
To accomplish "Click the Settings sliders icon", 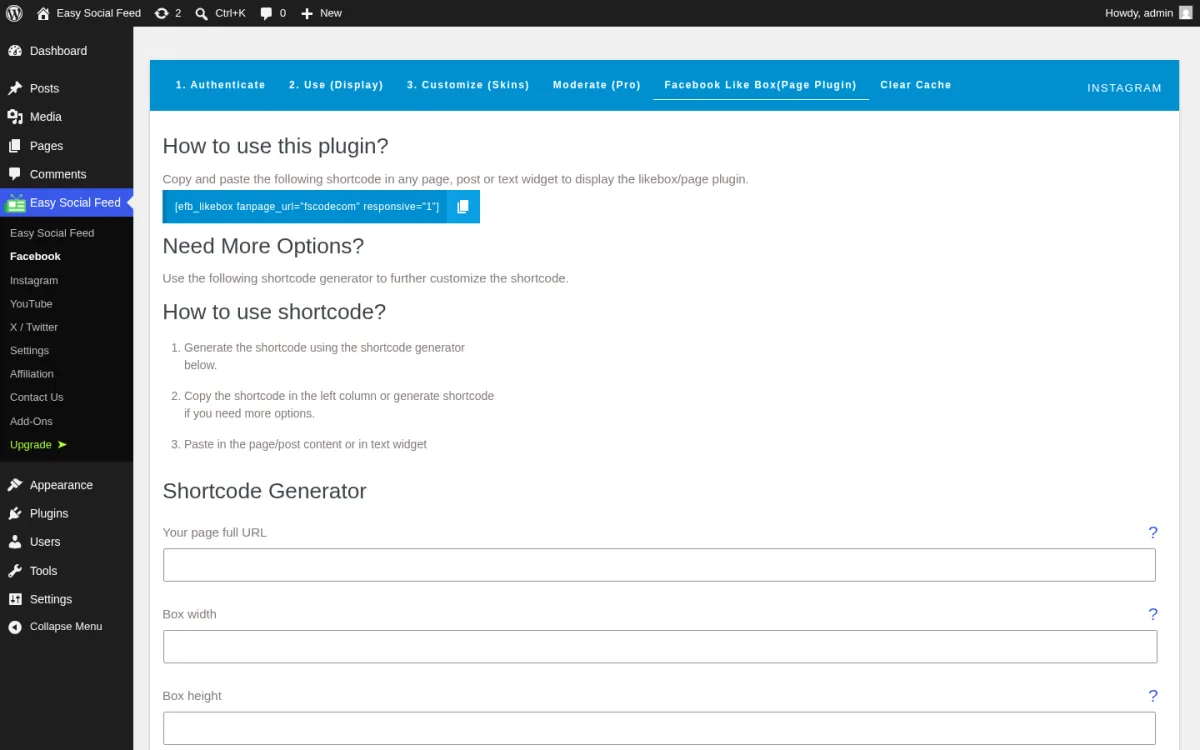I will [x=15, y=599].
